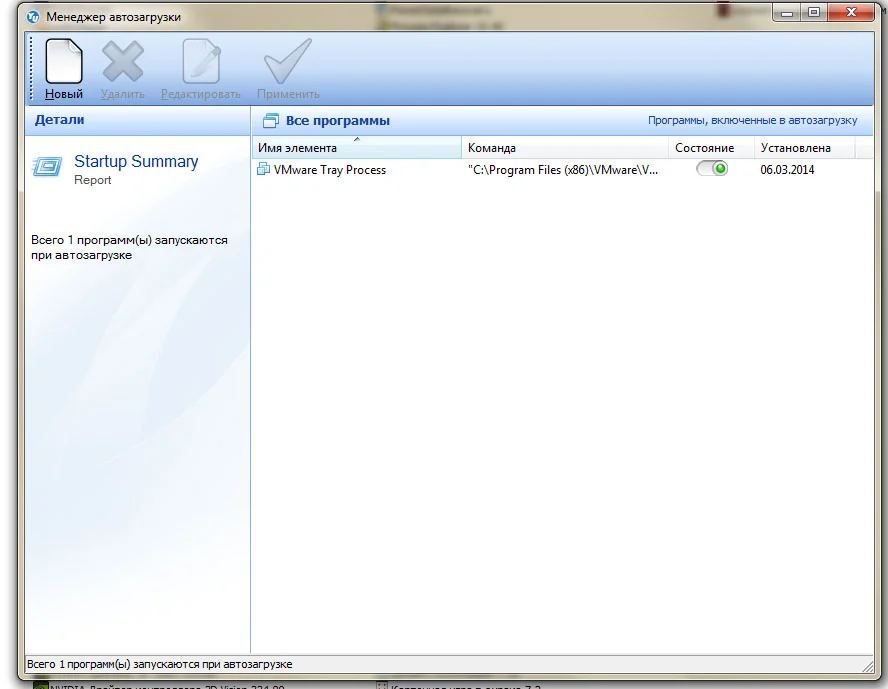Sort by the Имя элемента column header

pos(357,148)
